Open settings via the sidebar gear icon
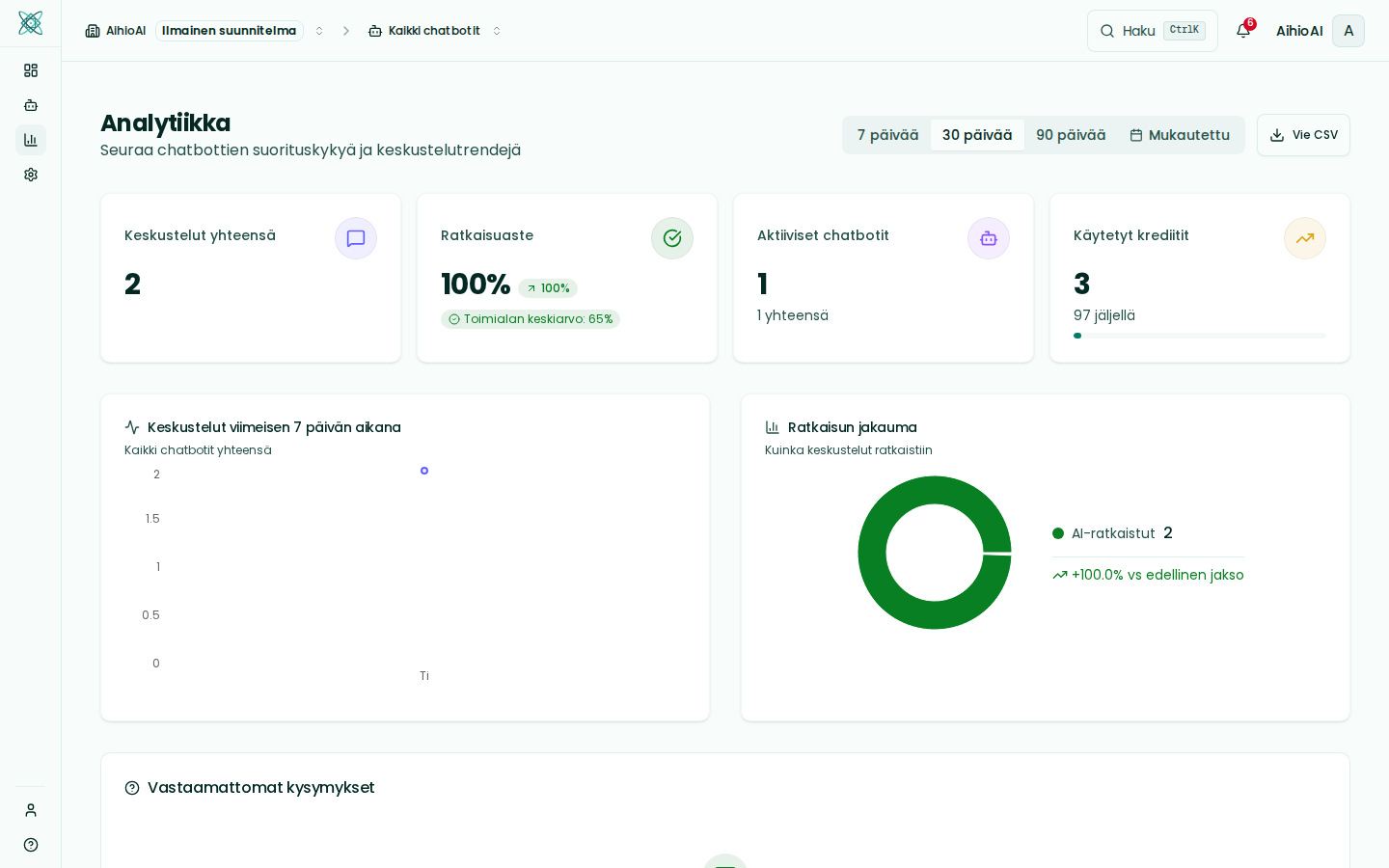 tap(31, 175)
